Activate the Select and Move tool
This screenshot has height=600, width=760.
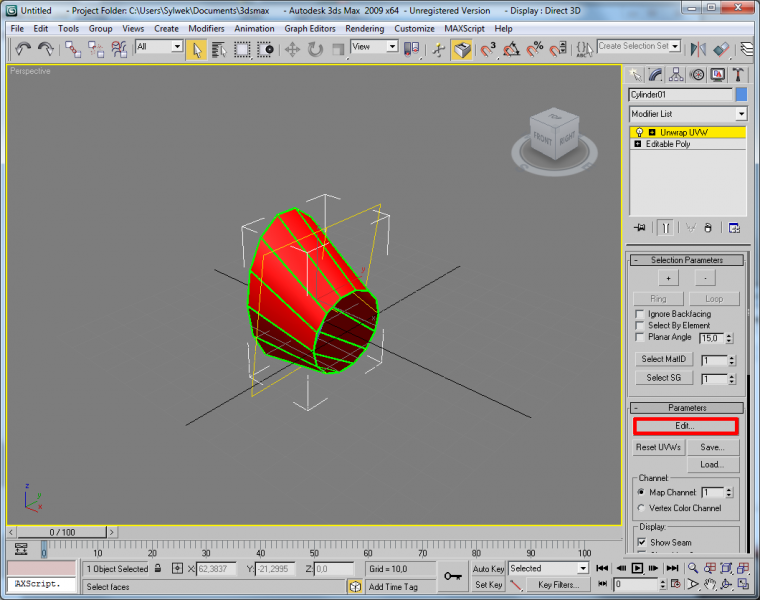293,48
